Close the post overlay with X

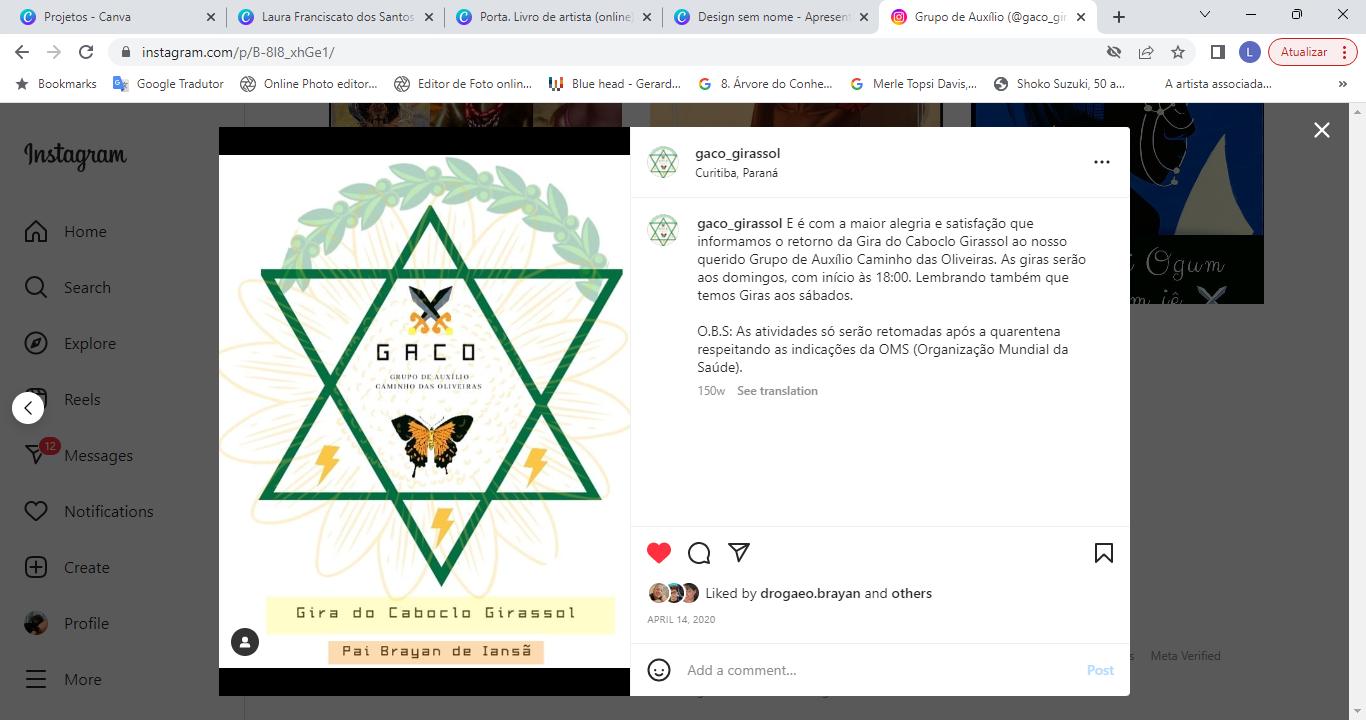click(x=1322, y=130)
